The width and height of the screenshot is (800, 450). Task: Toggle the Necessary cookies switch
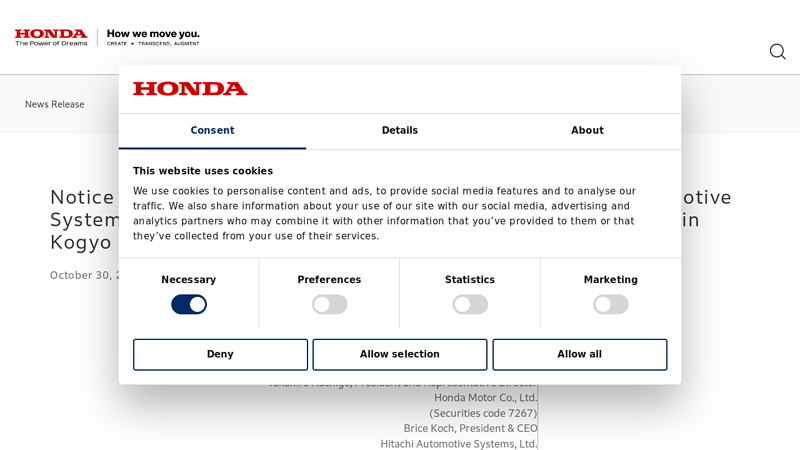[189, 305]
